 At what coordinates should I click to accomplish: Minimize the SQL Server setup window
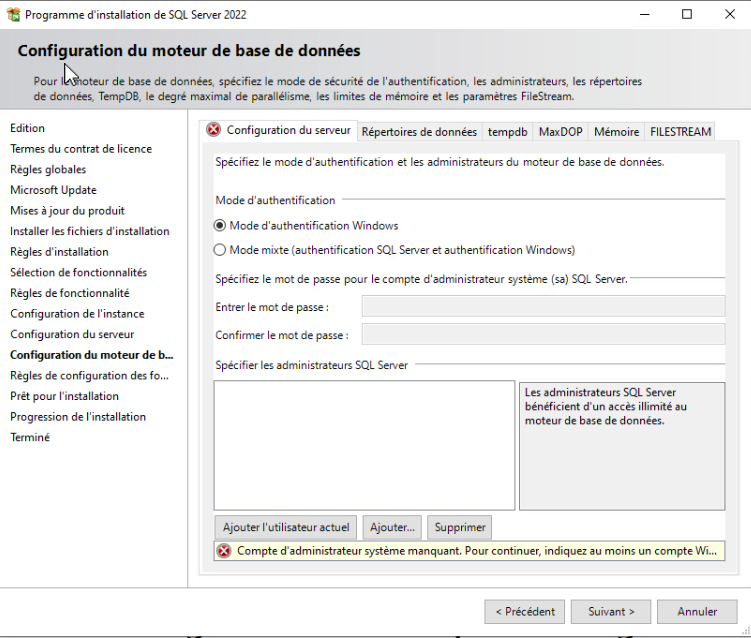[645, 14]
